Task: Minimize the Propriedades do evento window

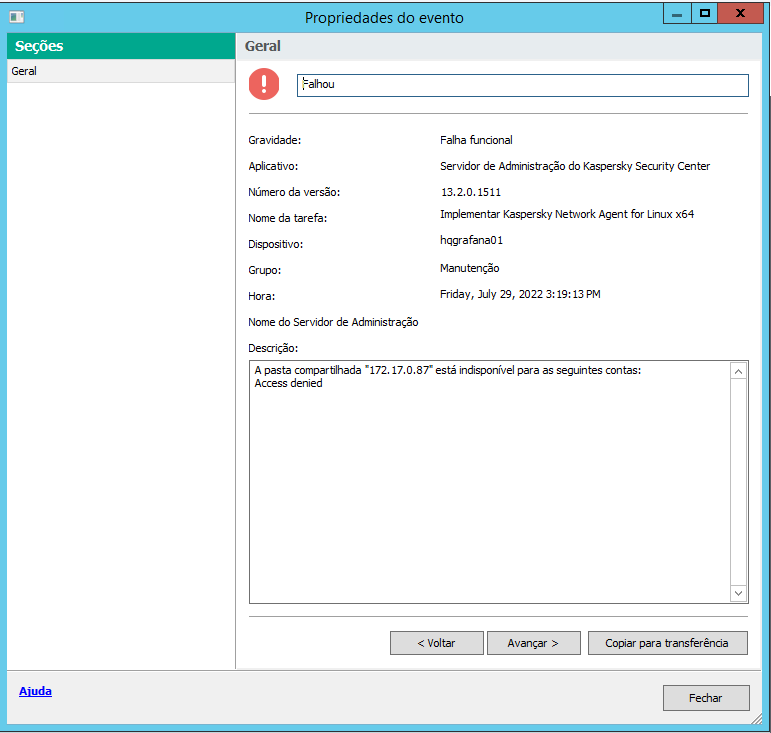Action: 677,14
